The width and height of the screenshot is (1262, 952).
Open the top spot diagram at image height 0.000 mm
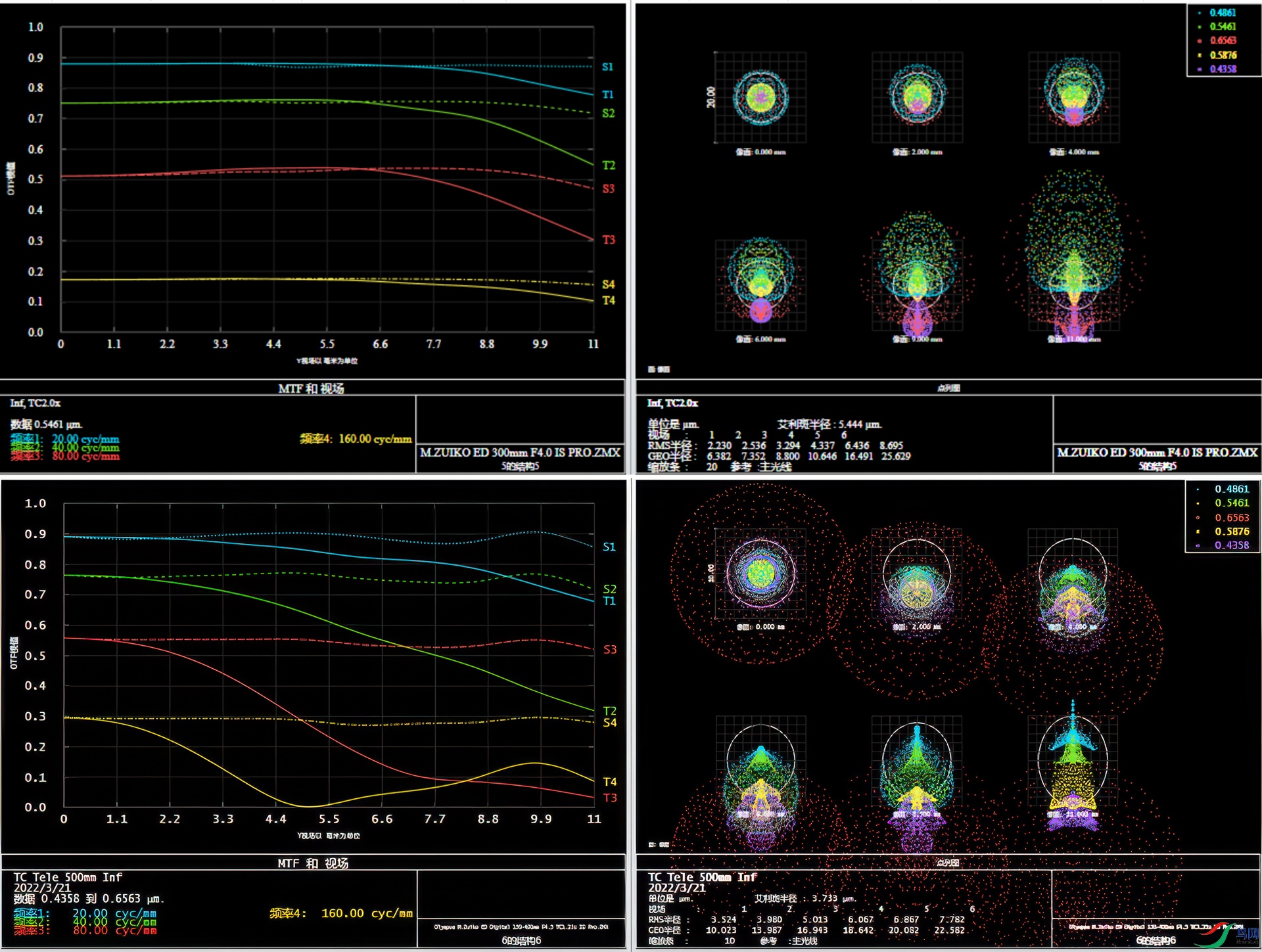(760, 97)
